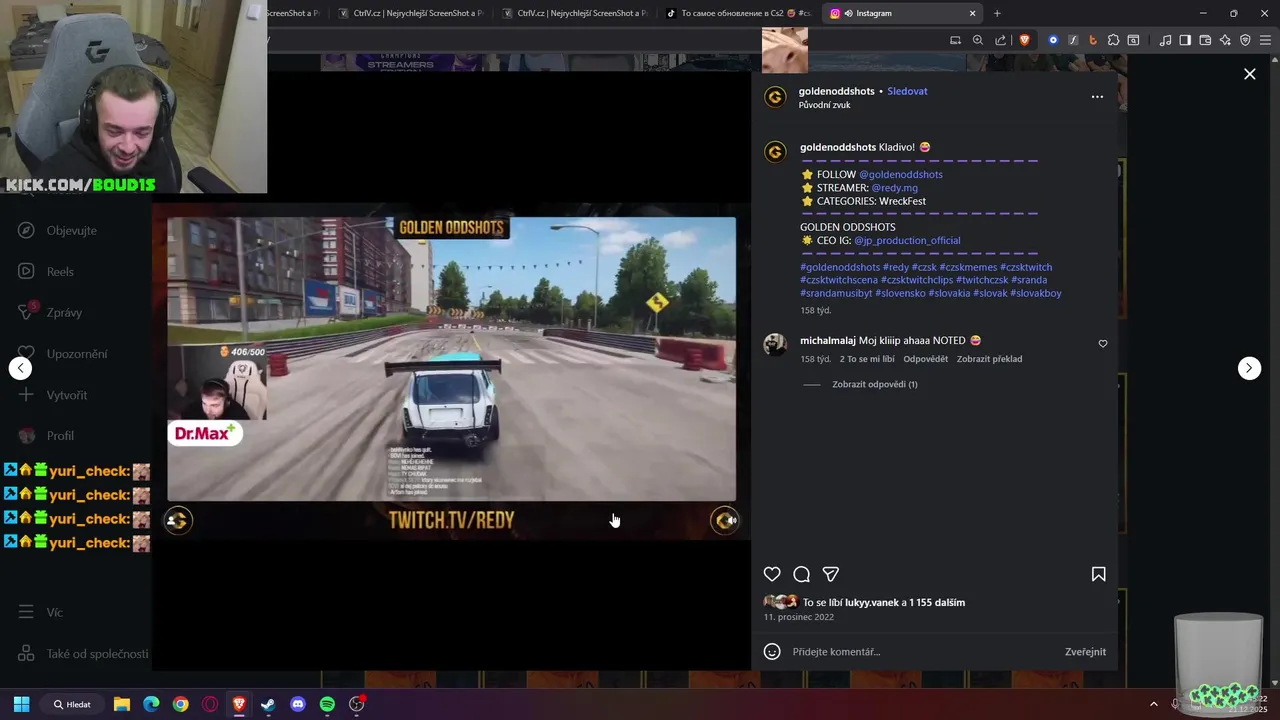Expand Víc menu in sidebar
This screenshot has height=720, width=1280.
tap(42, 612)
